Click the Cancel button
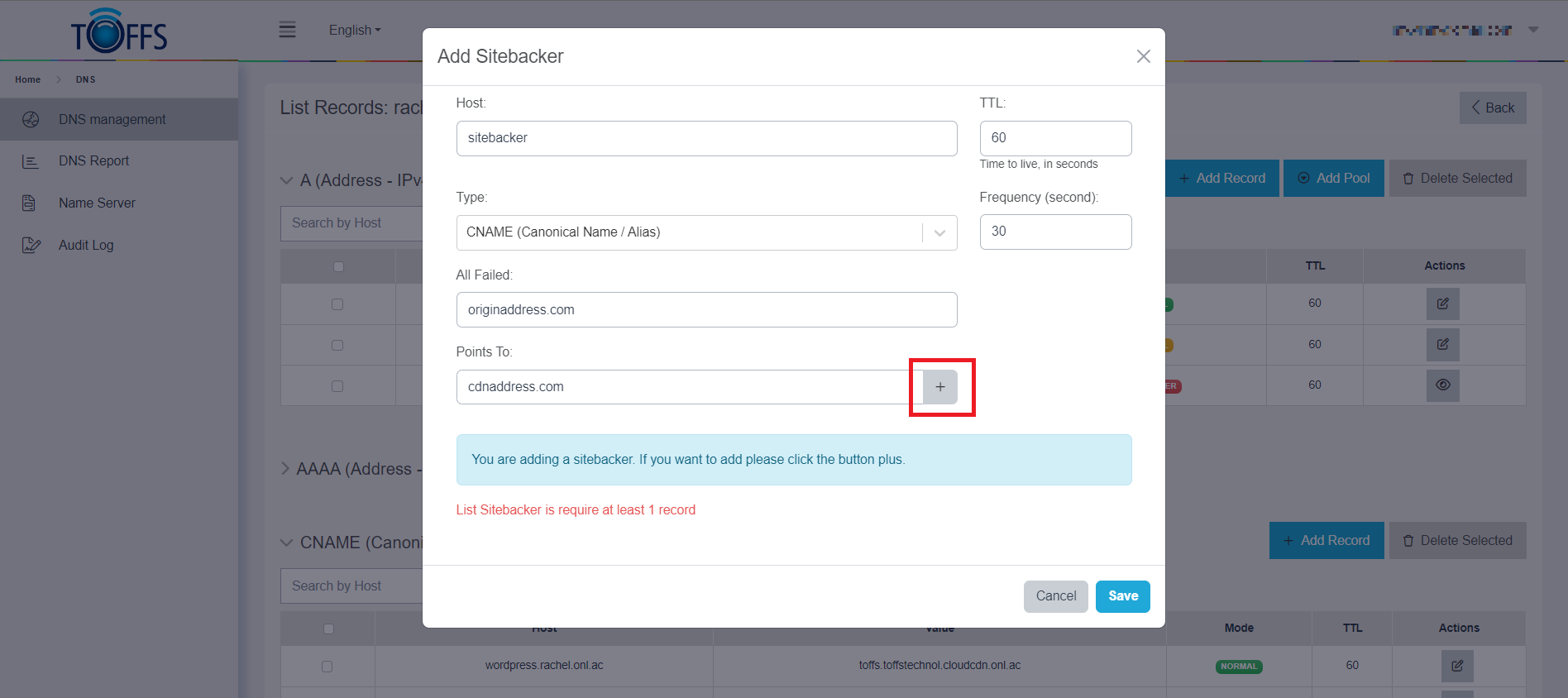The width and height of the screenshot is (1568, 698). coord(1055,596)
